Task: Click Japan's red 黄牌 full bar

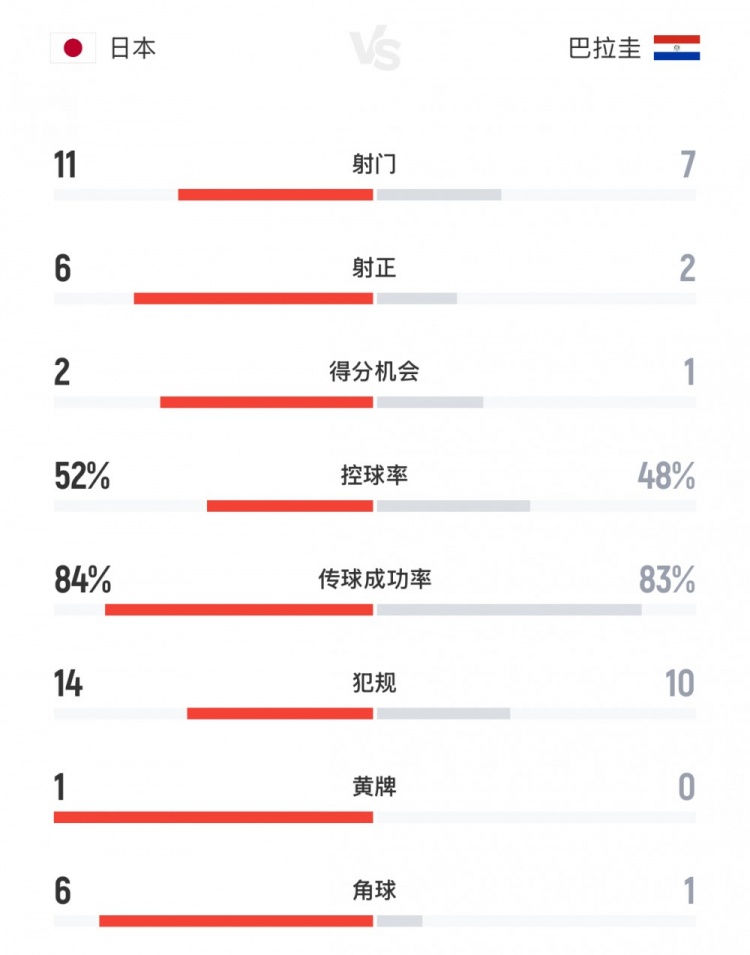Action: [x=213, y=817]
